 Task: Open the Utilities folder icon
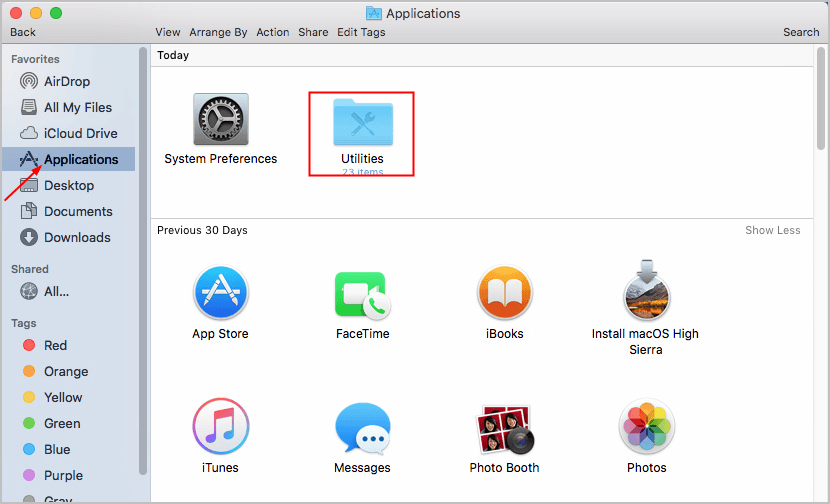click(363, 122)
